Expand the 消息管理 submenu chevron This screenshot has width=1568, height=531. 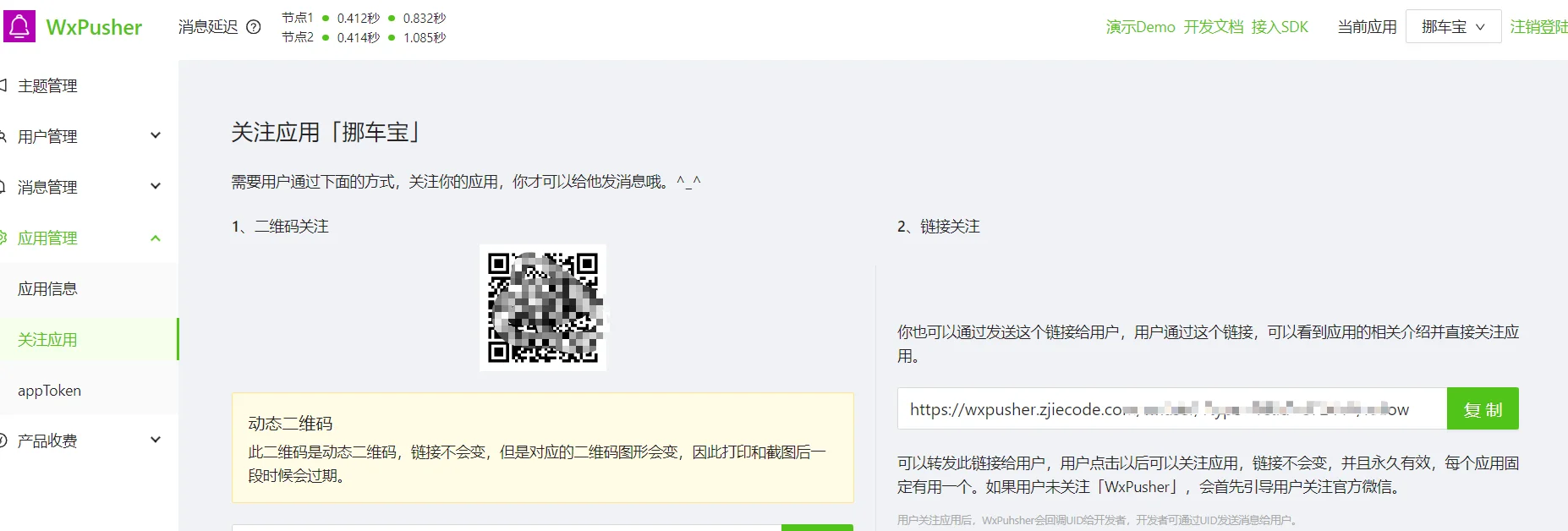[156, 186]
